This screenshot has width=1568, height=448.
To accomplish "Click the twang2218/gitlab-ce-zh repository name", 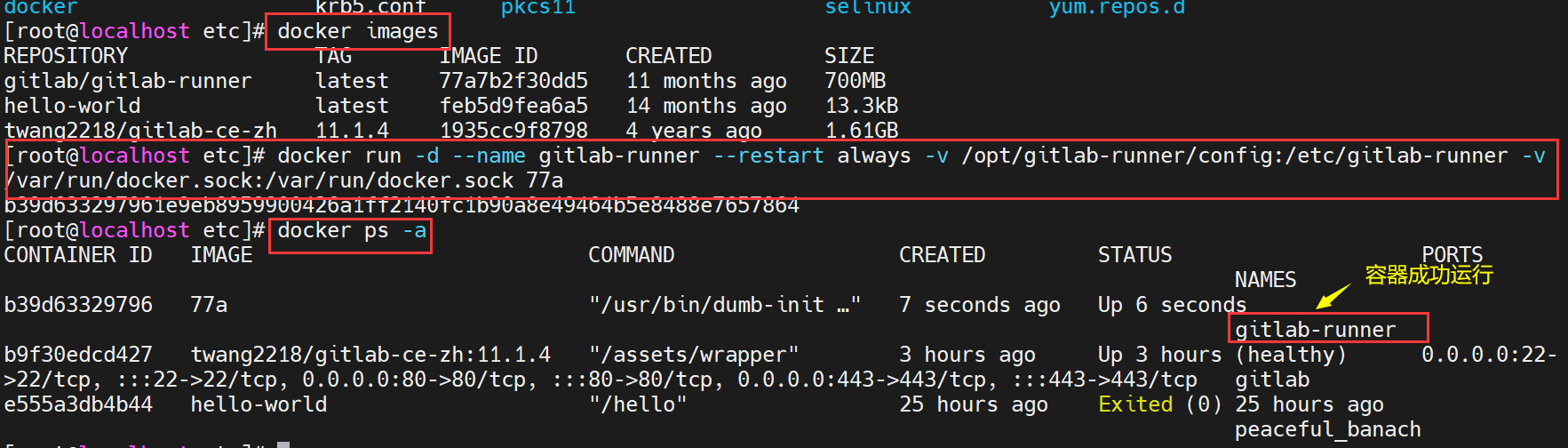I will pos(140,131).
